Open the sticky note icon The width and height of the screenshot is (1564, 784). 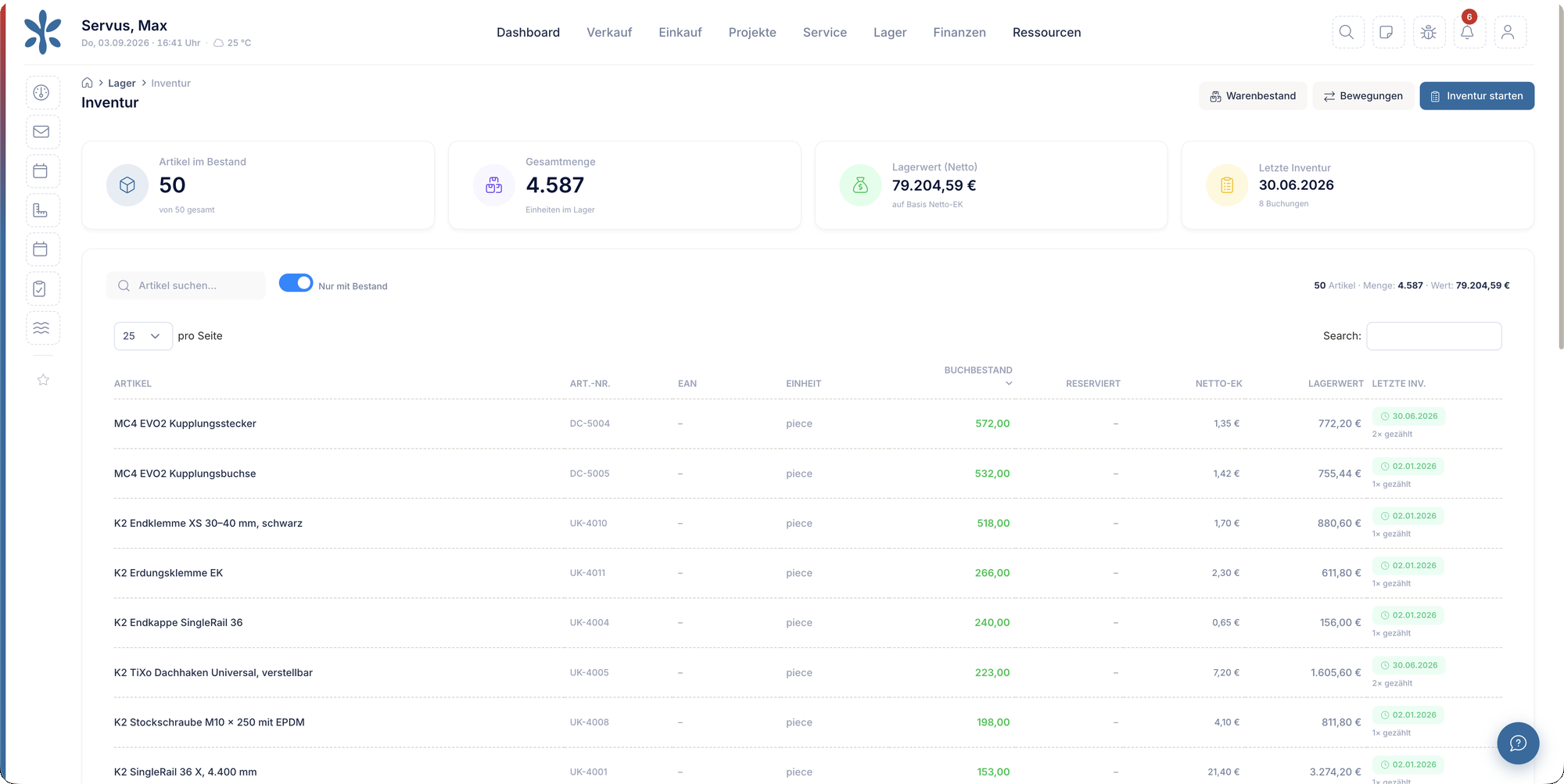(1388, 32)
